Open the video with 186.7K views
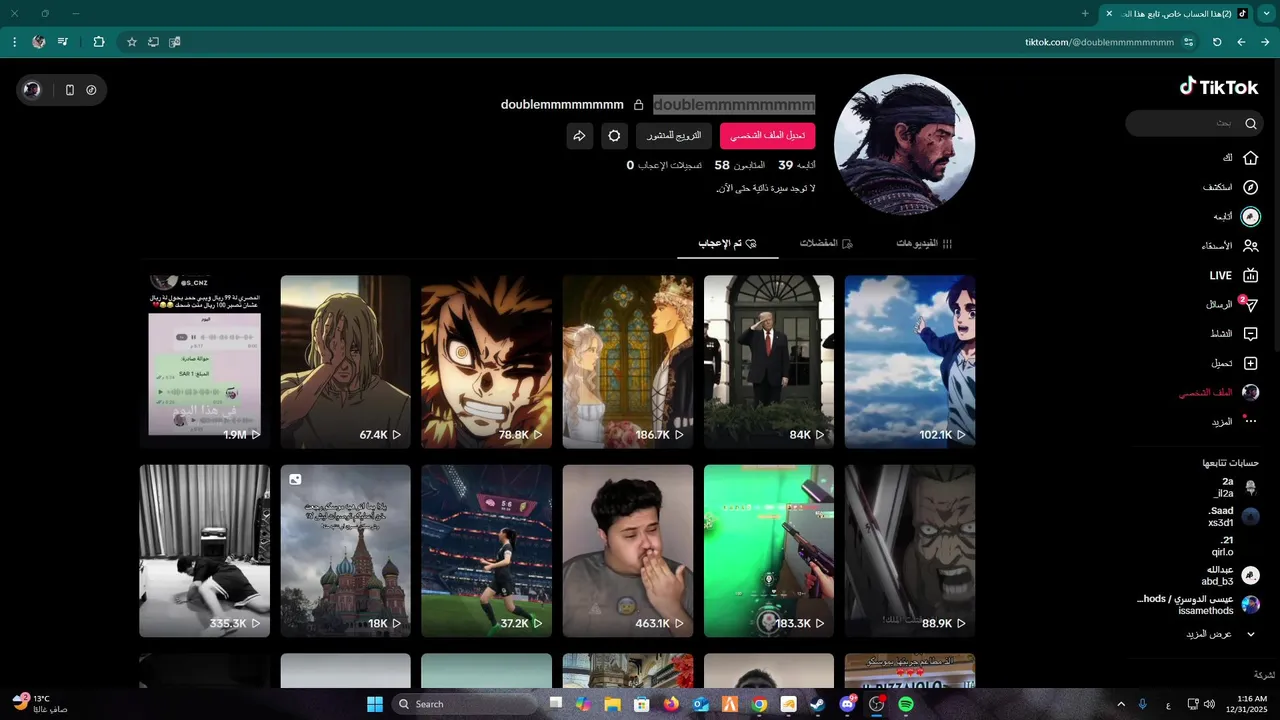 [x=628, y=361]
